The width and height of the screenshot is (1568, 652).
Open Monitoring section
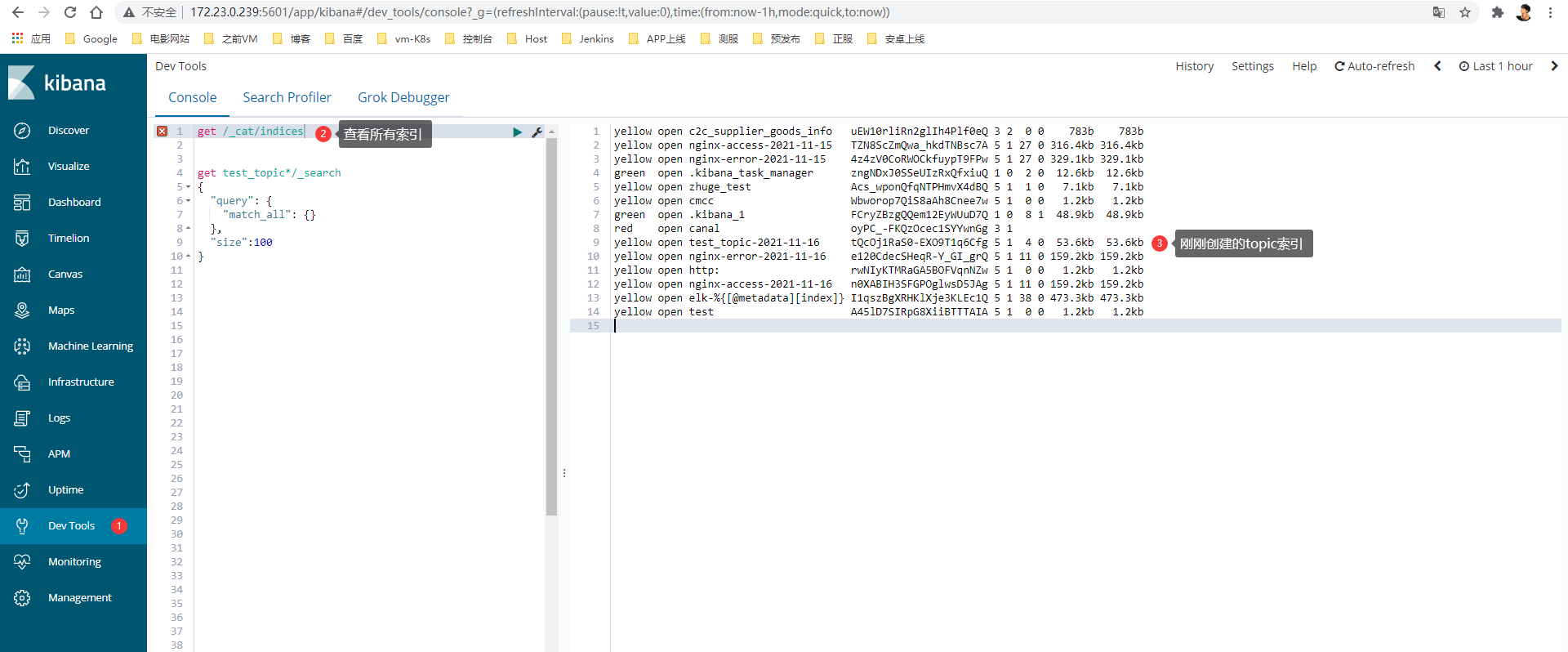74,561
